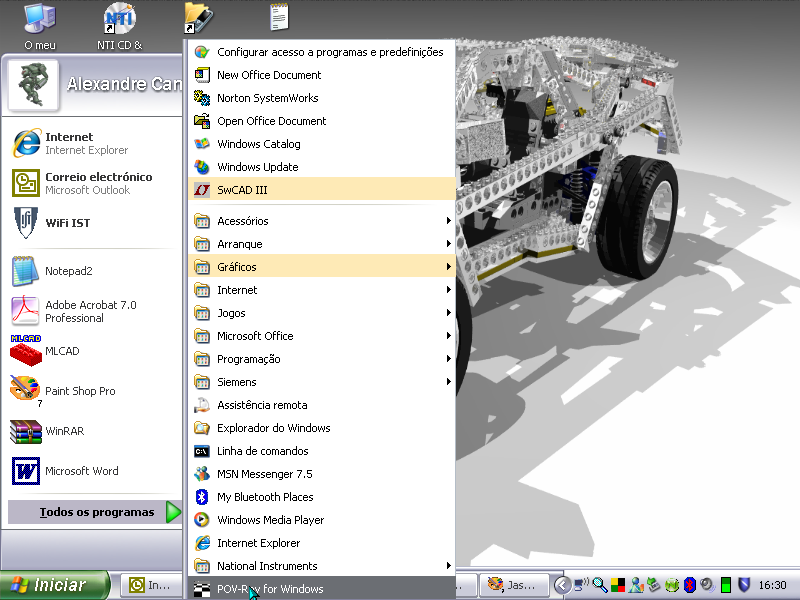Open Assistência remota
The height and width of the screenshot is (600, 800).
[321, 405]
